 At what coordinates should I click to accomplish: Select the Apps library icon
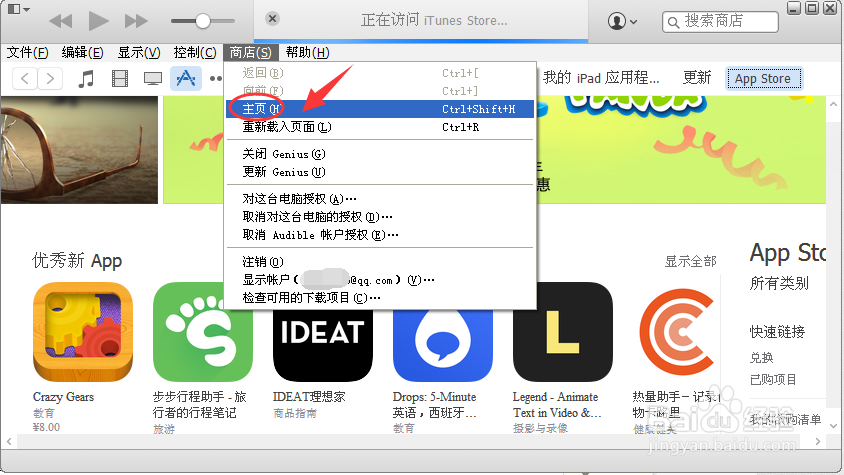tap(186, 79)
